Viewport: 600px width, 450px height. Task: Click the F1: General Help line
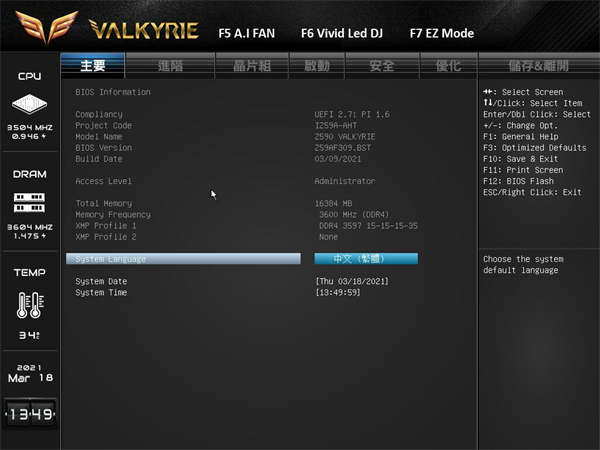coord(520,137)
